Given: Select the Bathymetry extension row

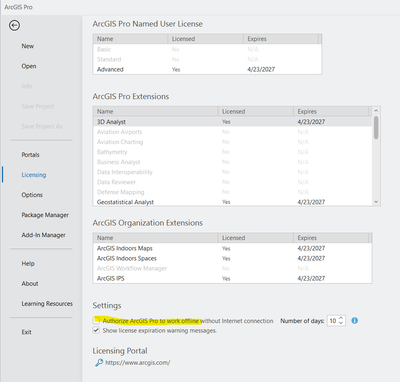Looking at the screenshot, I should click(x=232, y=152).
